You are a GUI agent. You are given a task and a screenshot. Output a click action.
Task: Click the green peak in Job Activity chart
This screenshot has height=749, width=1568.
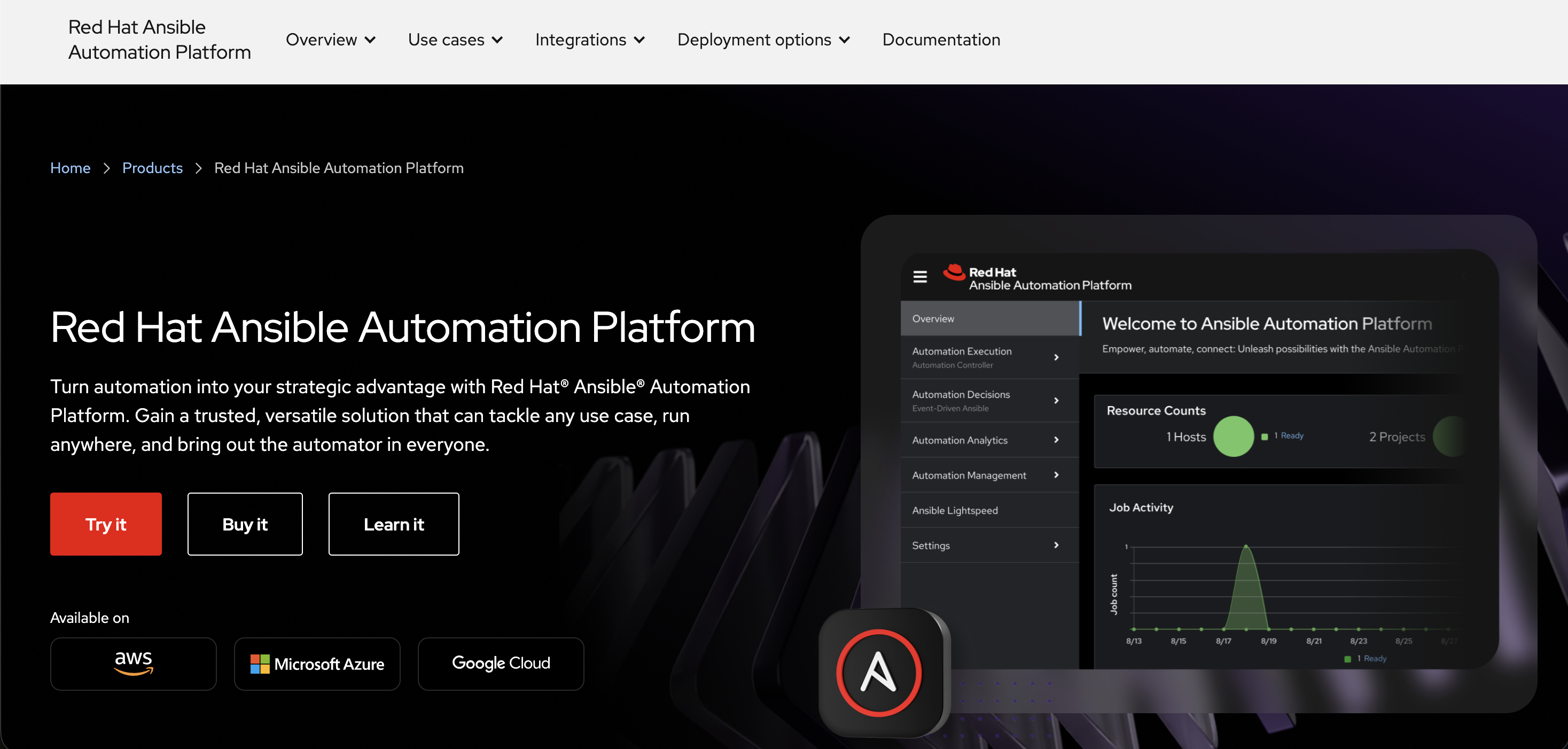point(1246,547)
